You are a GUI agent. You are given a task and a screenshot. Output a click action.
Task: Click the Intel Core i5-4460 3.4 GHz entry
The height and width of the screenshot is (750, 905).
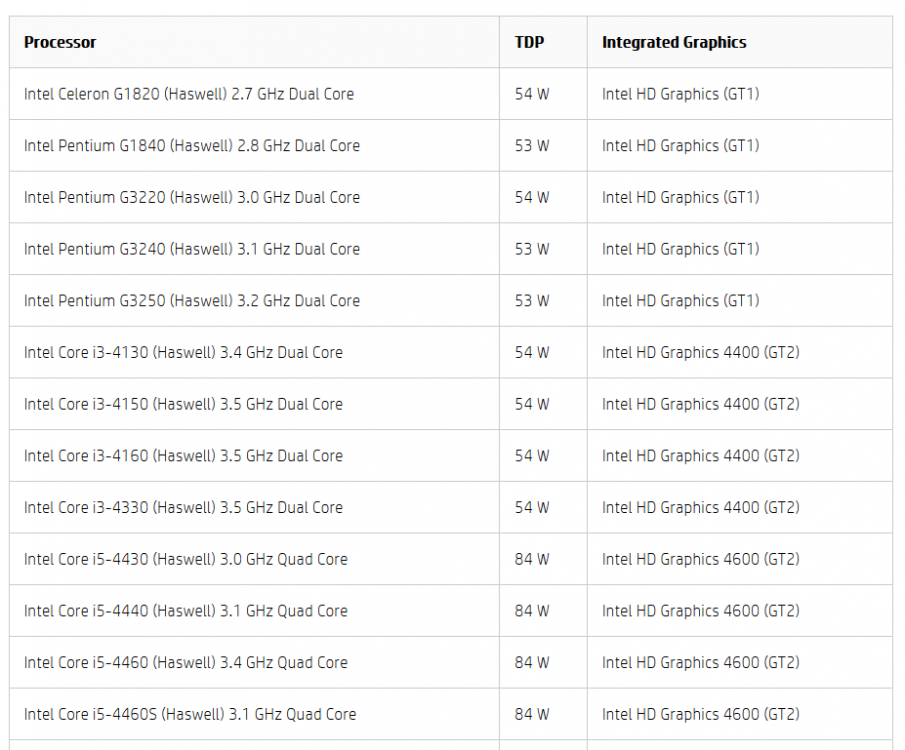186,663
